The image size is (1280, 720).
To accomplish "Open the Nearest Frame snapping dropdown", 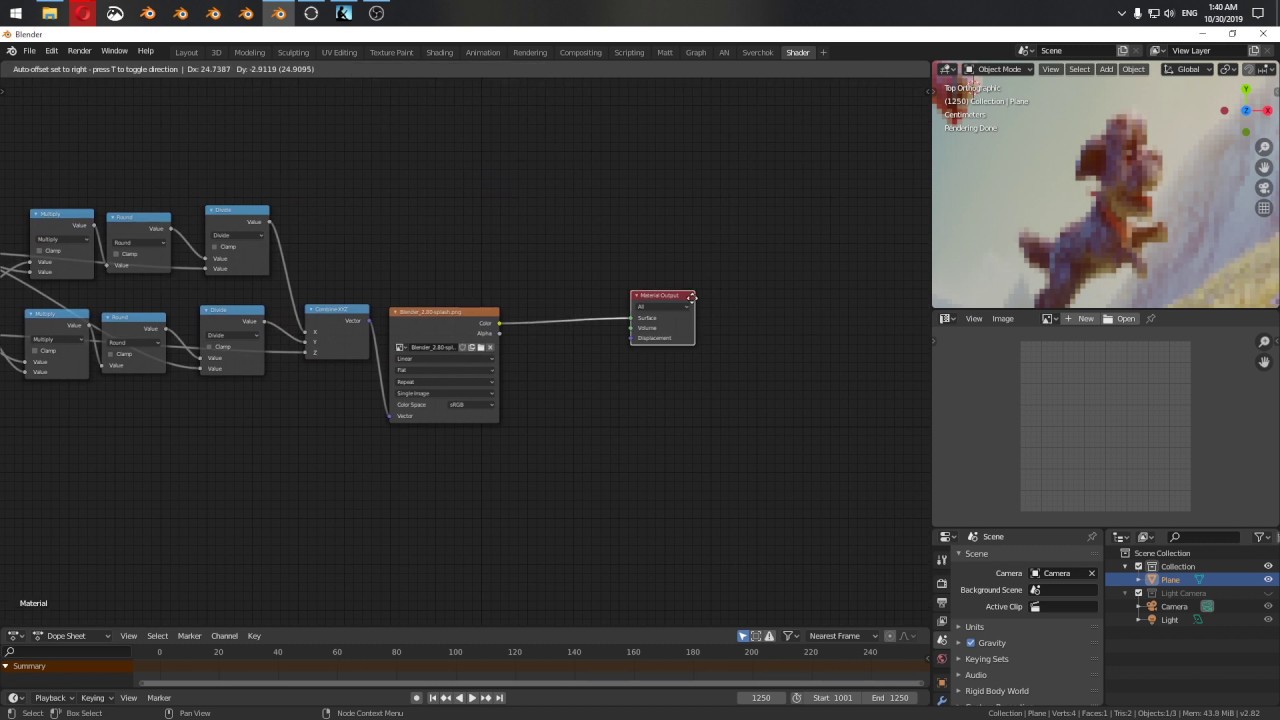I will click(843, 636).
